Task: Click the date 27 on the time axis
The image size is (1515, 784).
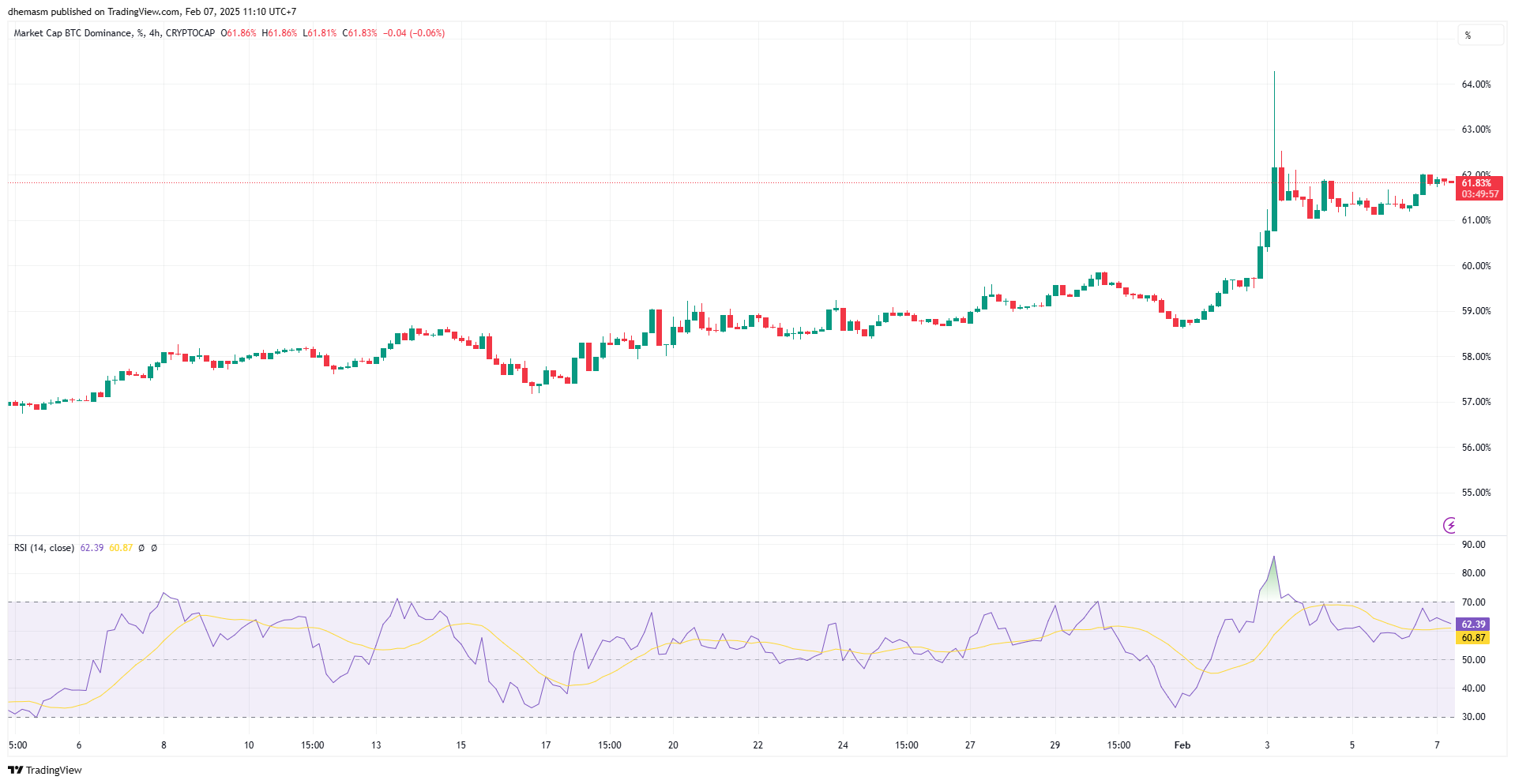Action: (x=970, y=745)
